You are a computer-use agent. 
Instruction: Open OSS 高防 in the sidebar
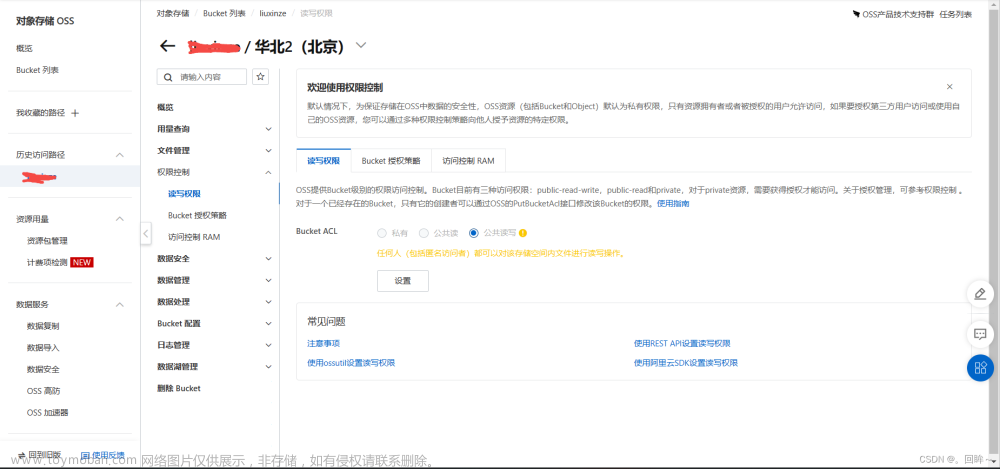pos(44,391)
